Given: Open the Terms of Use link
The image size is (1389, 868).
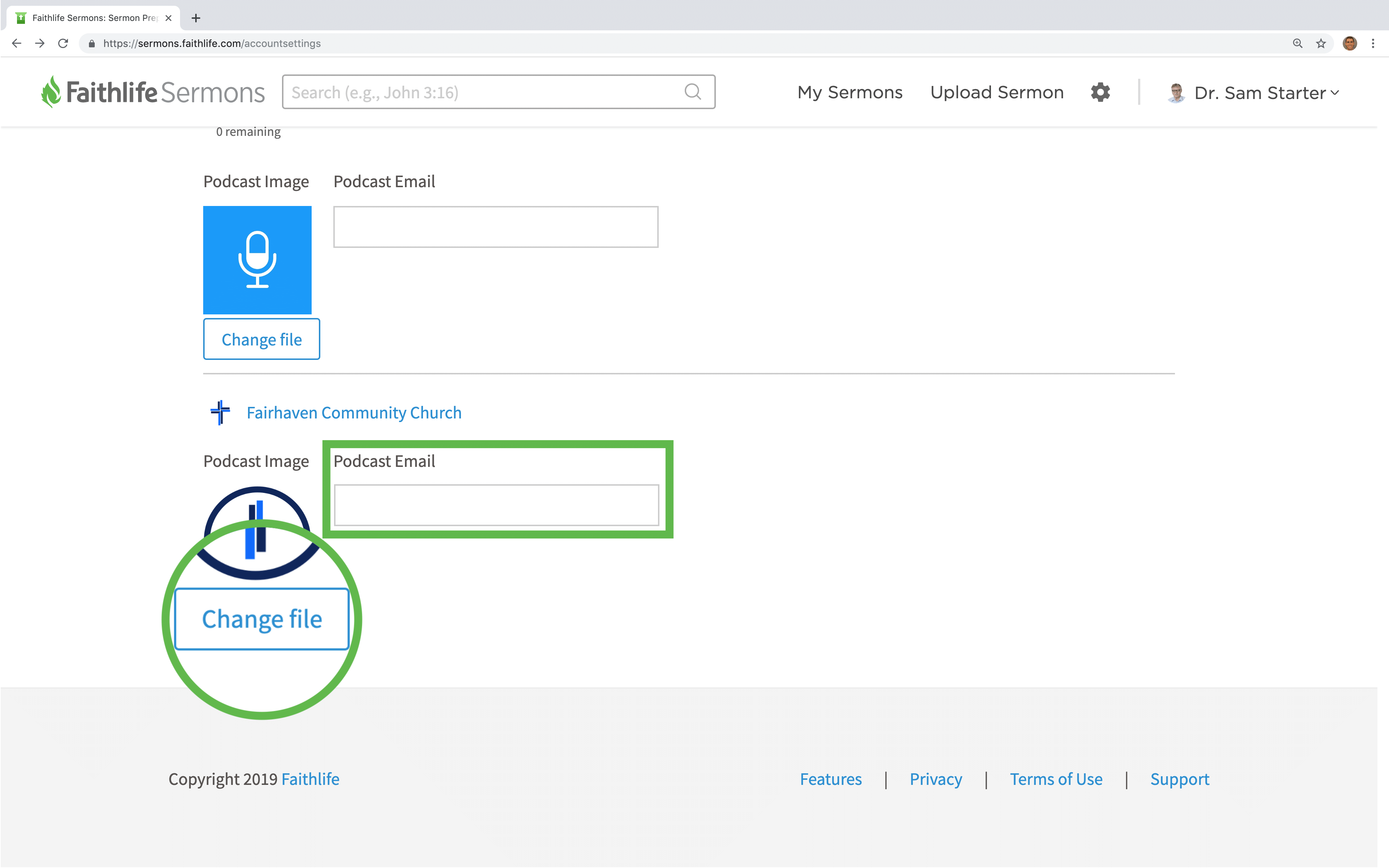Looking at the screenshot, I should (x=1056, y=779).
